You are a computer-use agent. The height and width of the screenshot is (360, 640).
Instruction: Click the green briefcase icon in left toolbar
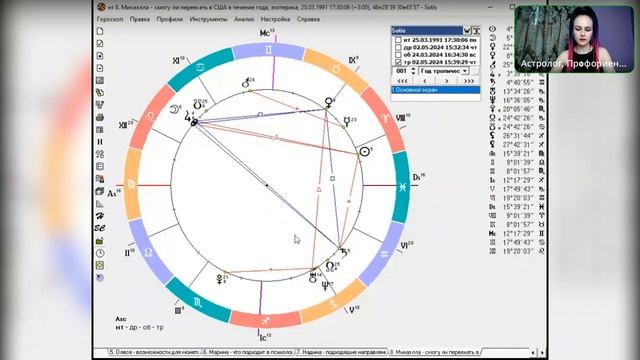tap(100, 241)
